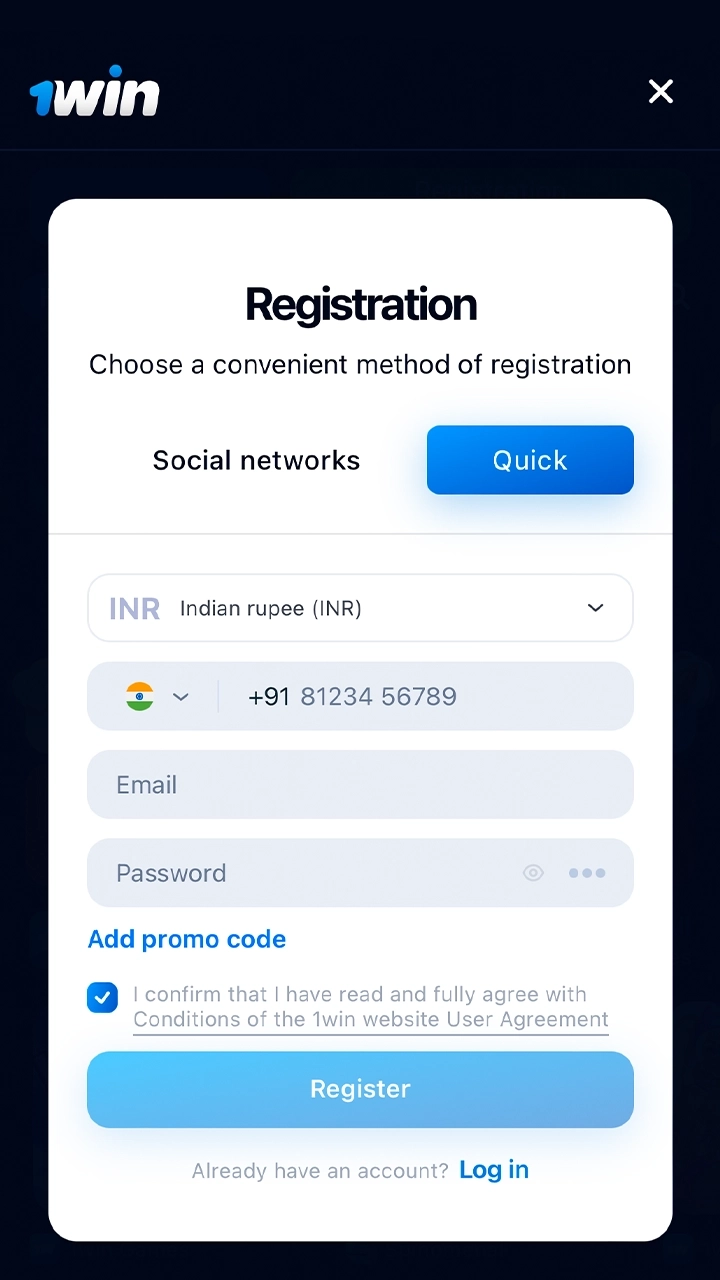Open the Log in link

(x=494, y=1170)
